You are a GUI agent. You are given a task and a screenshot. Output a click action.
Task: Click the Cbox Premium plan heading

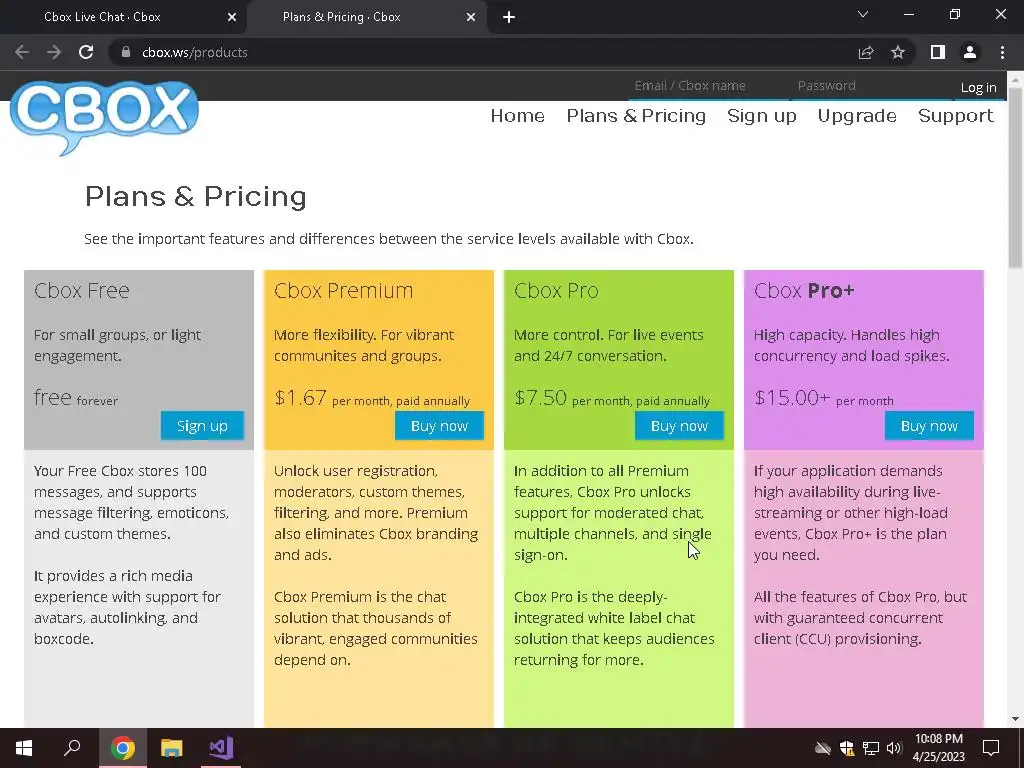[344, 291]
